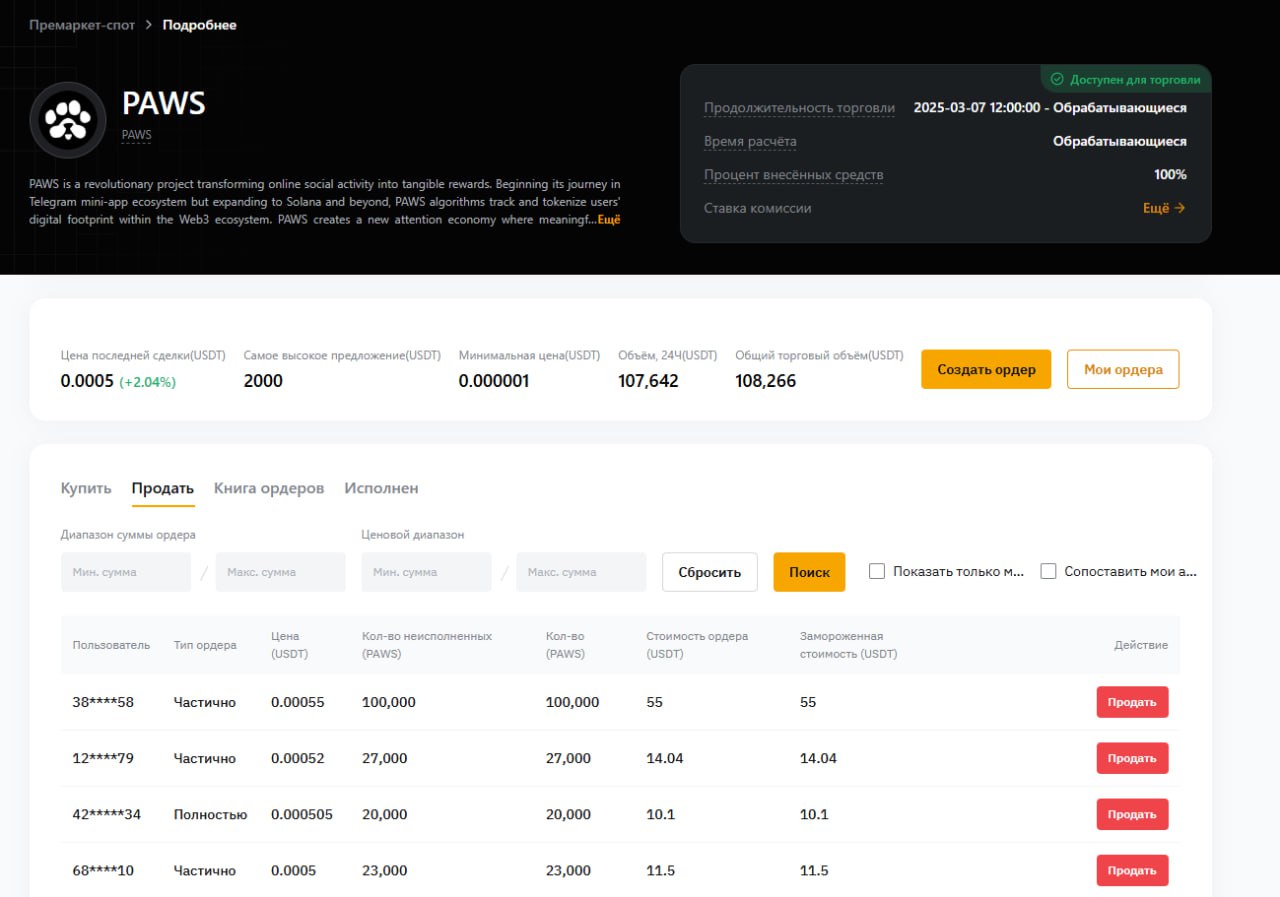Image resolution: width=1280 pixels, height=897 pixels.
Task: Click the 'Время расчёта' label
Action: [x=750, y=141]
